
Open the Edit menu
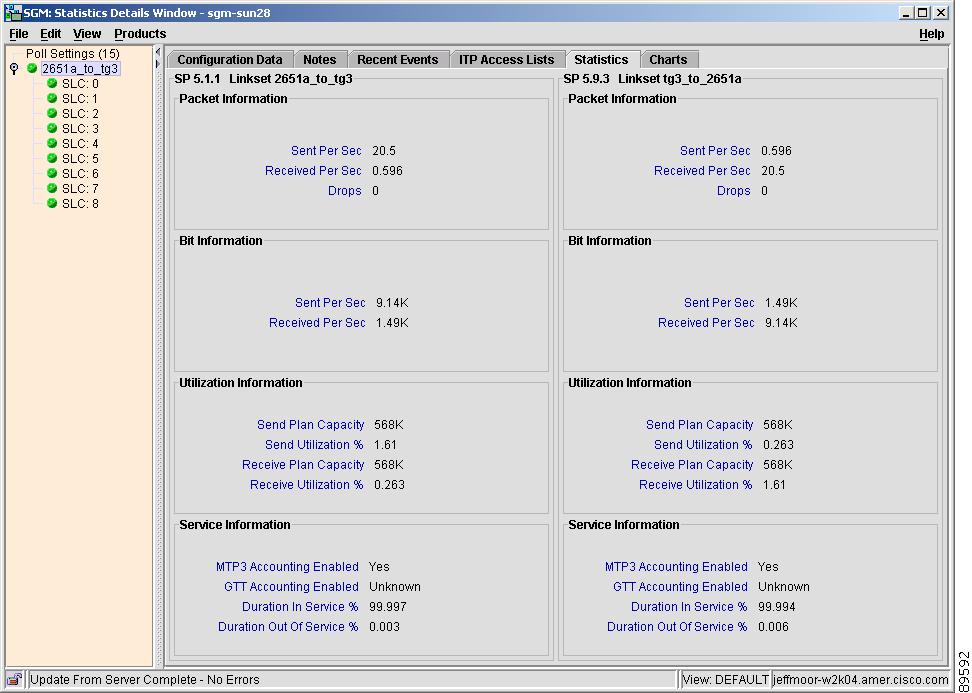[x=50, y=33]
